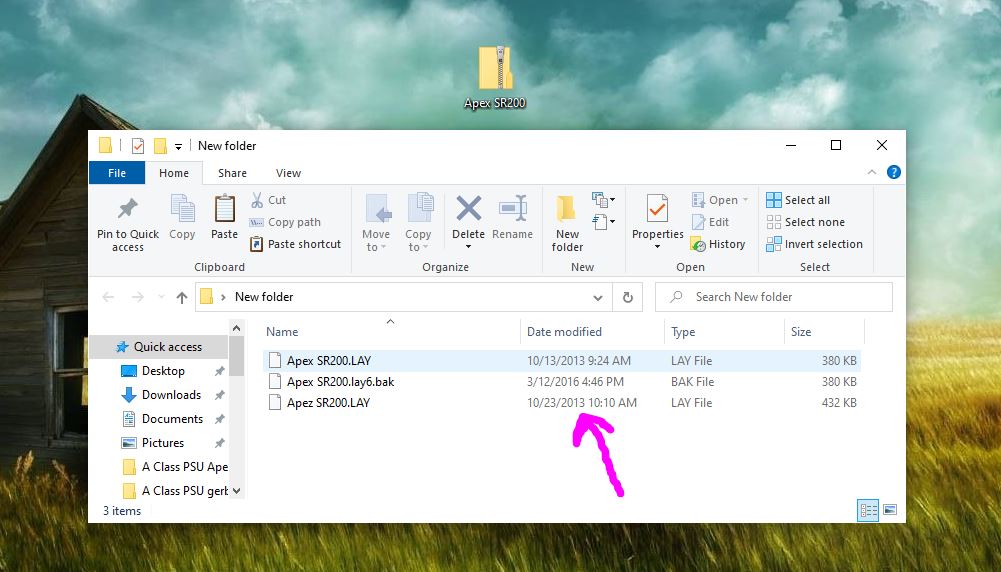Image resolution: width=1001 pixels, height=572 pixels.
Task: Click the Rename icon
Action: tap(513, 209)
